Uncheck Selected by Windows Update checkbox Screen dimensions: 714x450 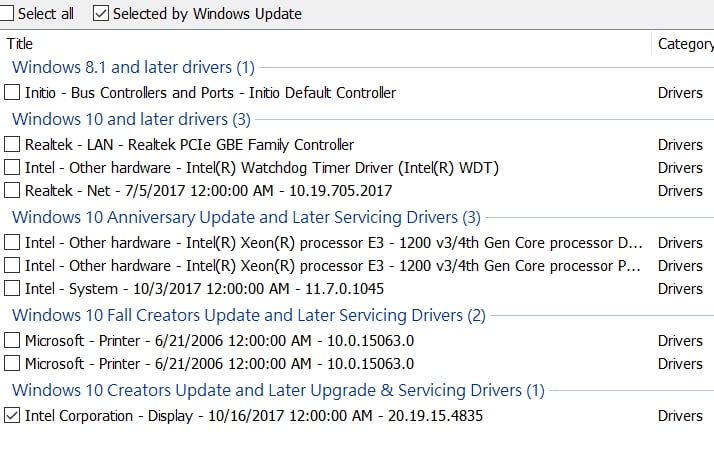[101, 13]
